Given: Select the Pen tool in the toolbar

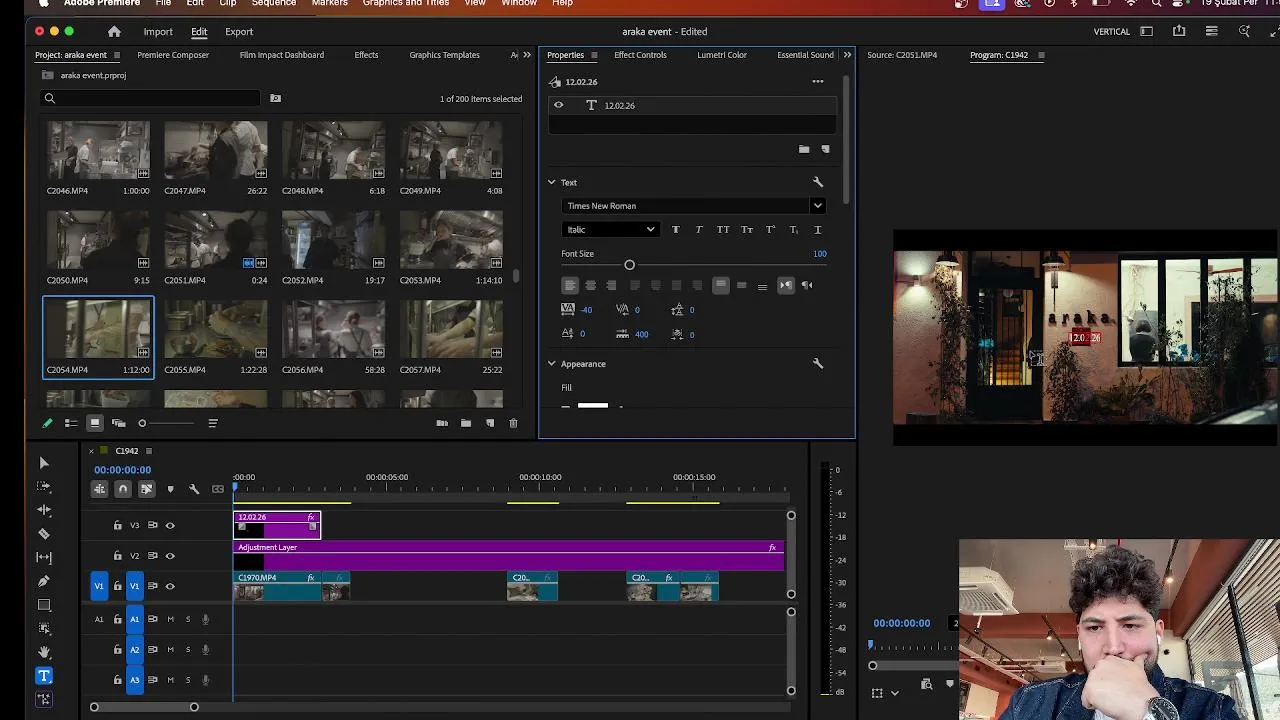Looking at the screenshot, I should (44, 581).
